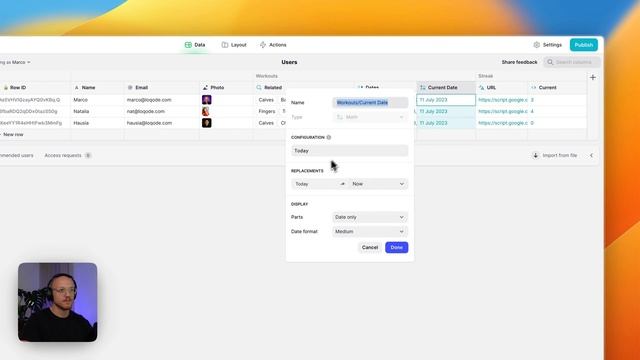Click the Email column type icon
The width and height of the screenshot is (640, 360).
[130, 87]
